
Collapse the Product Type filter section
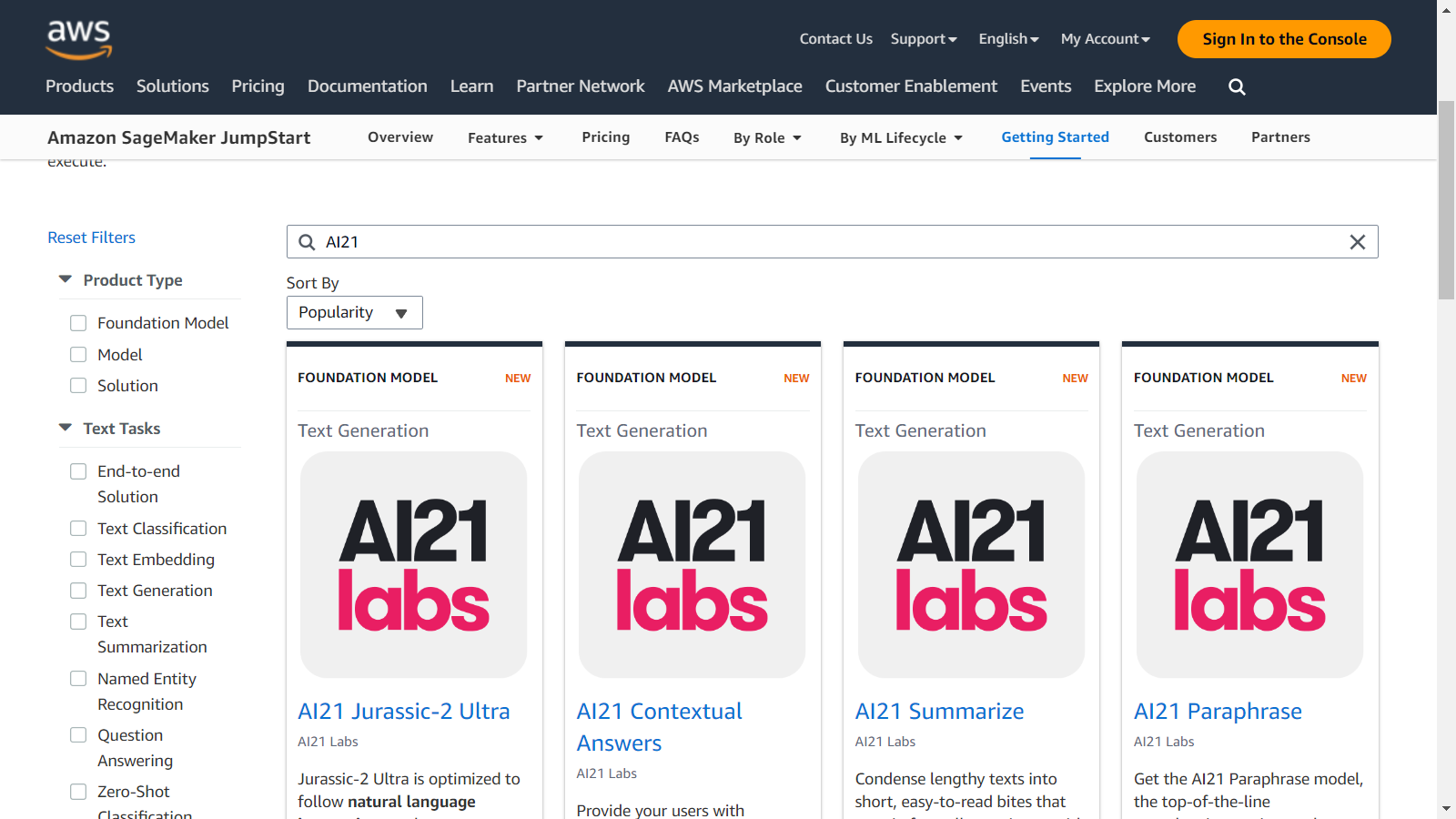[66, 280]
